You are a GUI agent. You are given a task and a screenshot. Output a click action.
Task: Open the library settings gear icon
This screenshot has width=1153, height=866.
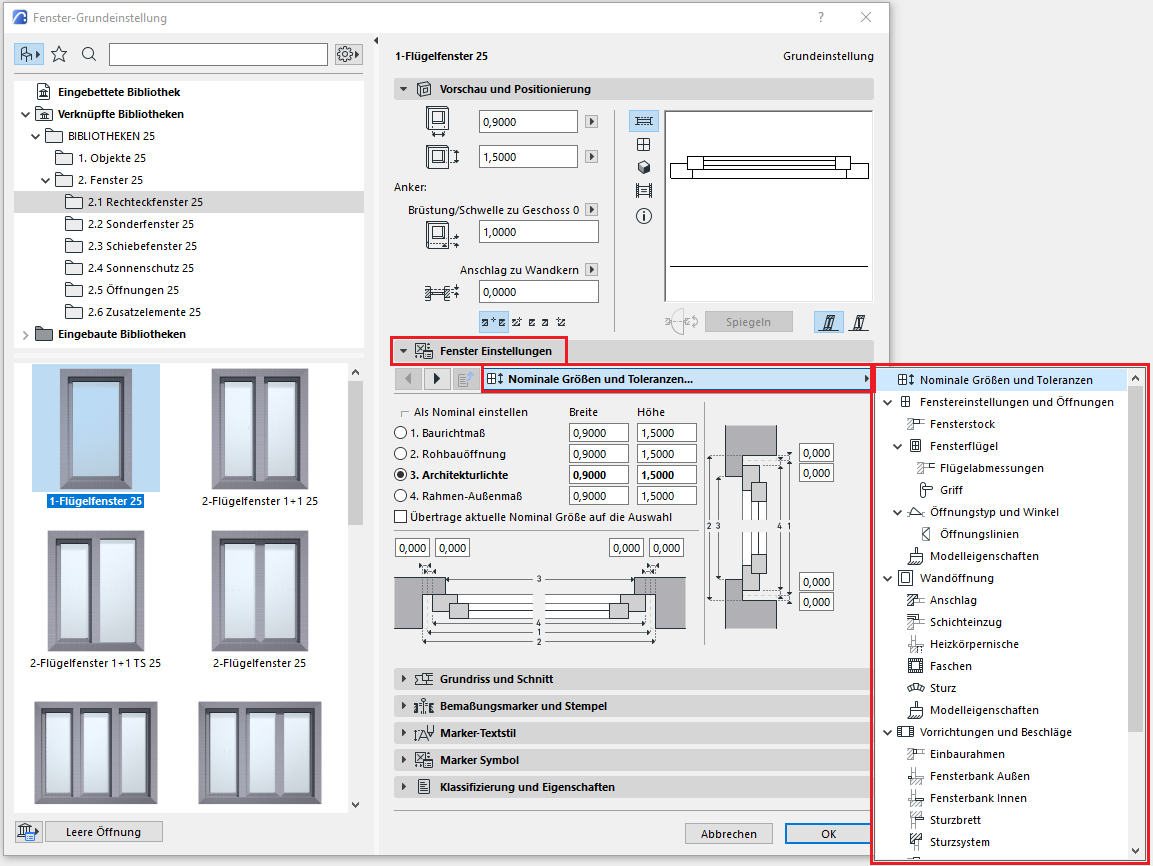(x=348, y=54)
